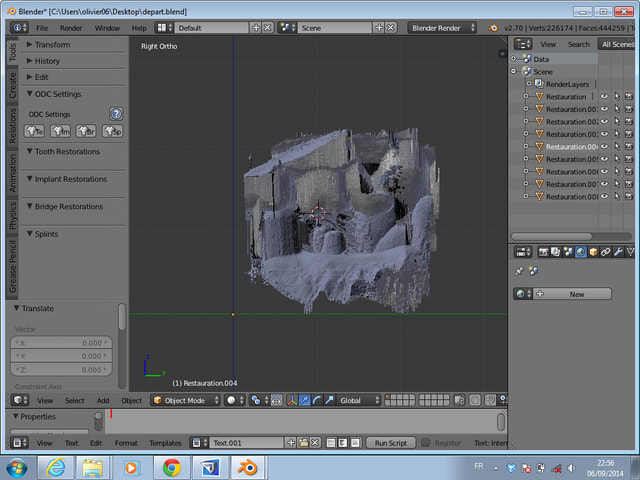Viewport: 640px width, 480px height.
Task: Open the World properties tab icon
Action: pos(581,252)
